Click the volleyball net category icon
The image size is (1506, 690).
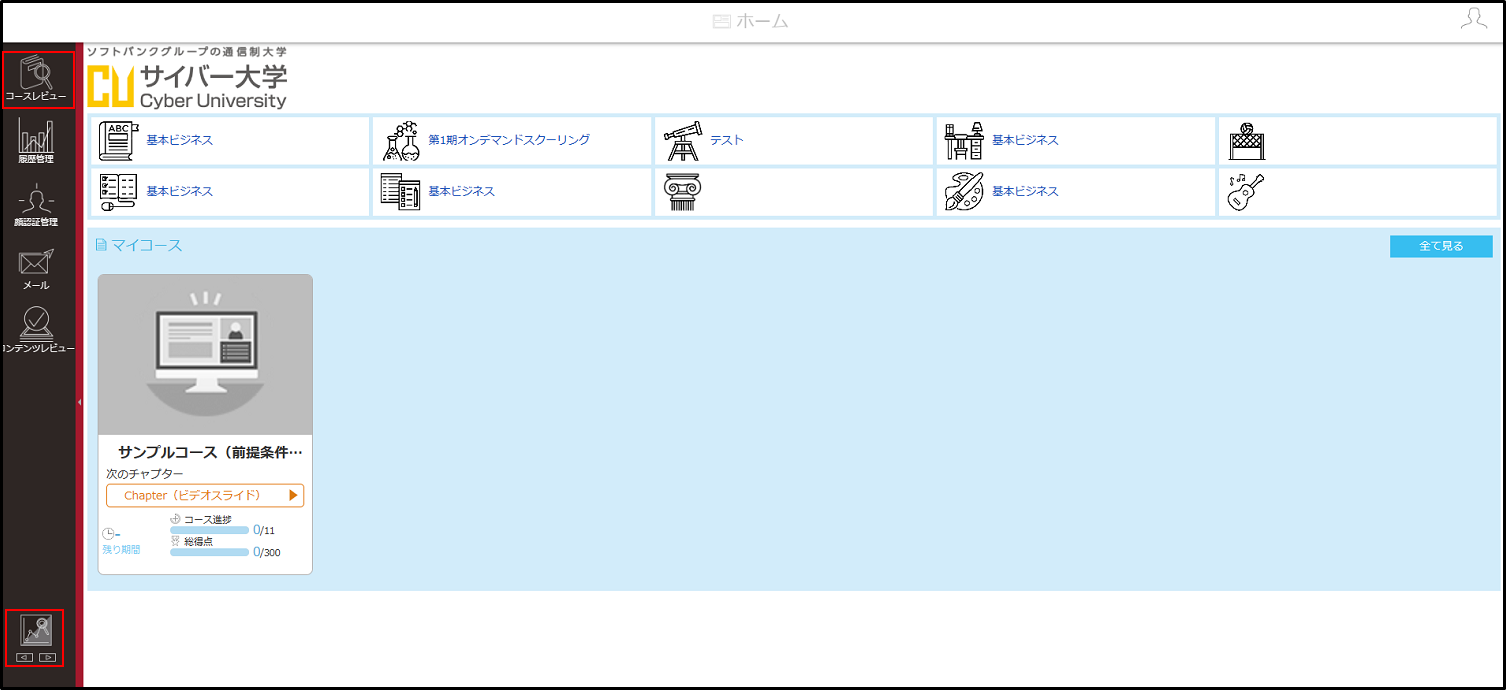(x=1247, y=142)
